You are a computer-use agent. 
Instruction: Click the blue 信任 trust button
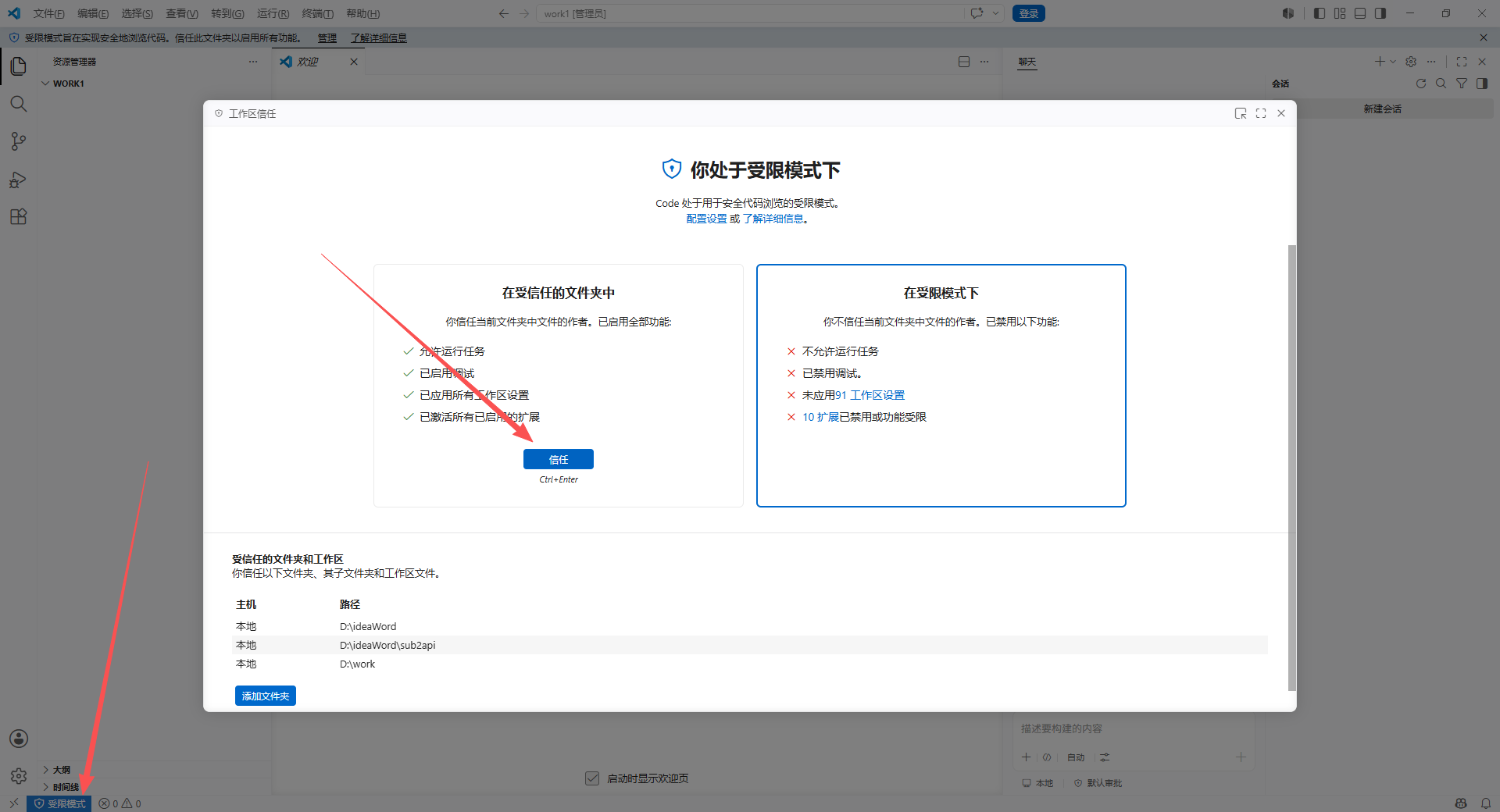click(559, 459)
